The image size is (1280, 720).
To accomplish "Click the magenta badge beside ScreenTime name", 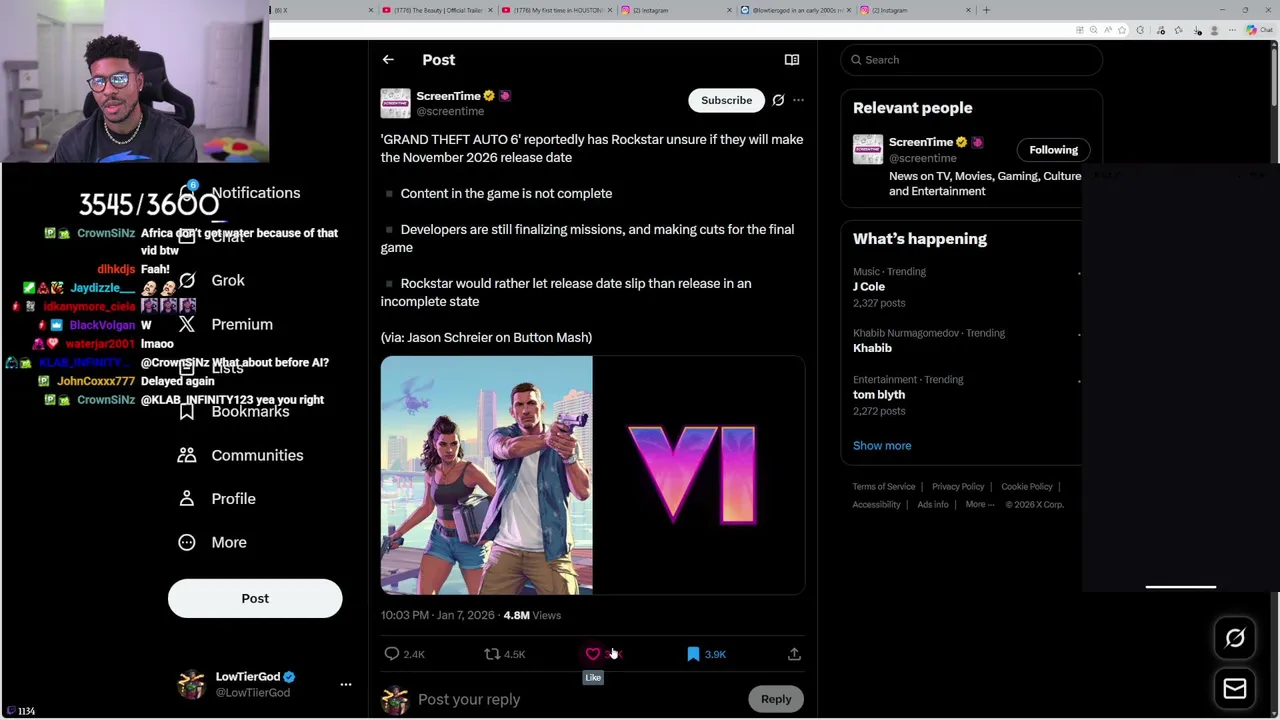I will [505, 96].
